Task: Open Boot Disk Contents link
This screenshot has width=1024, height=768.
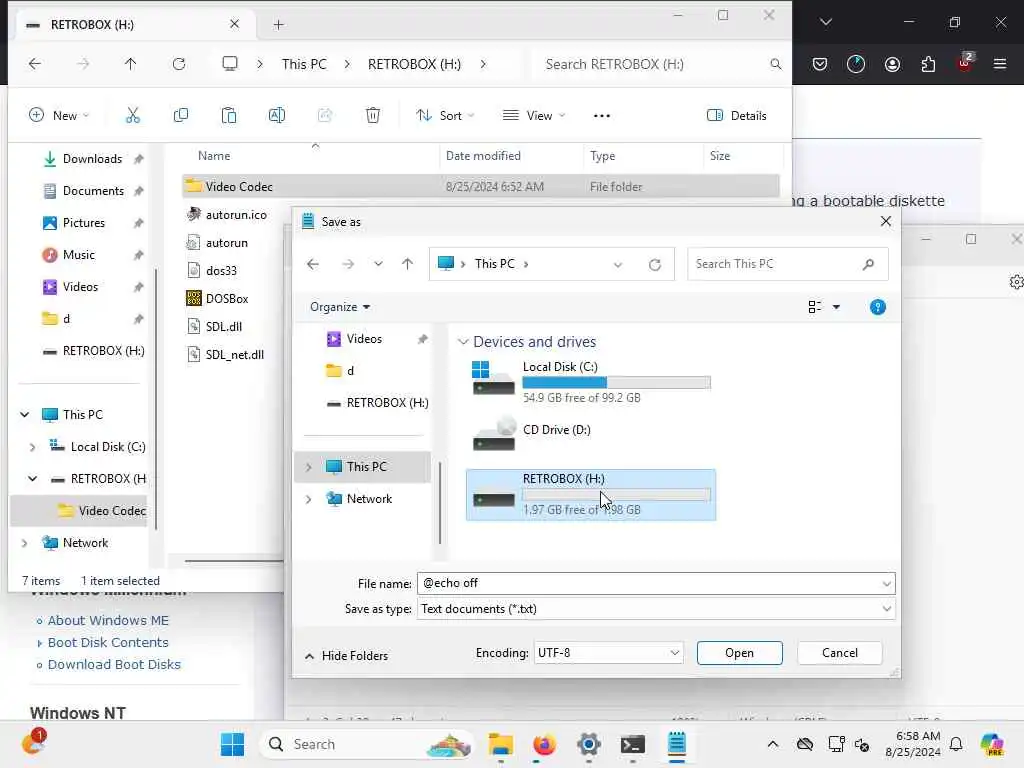Action: point(108,643)
